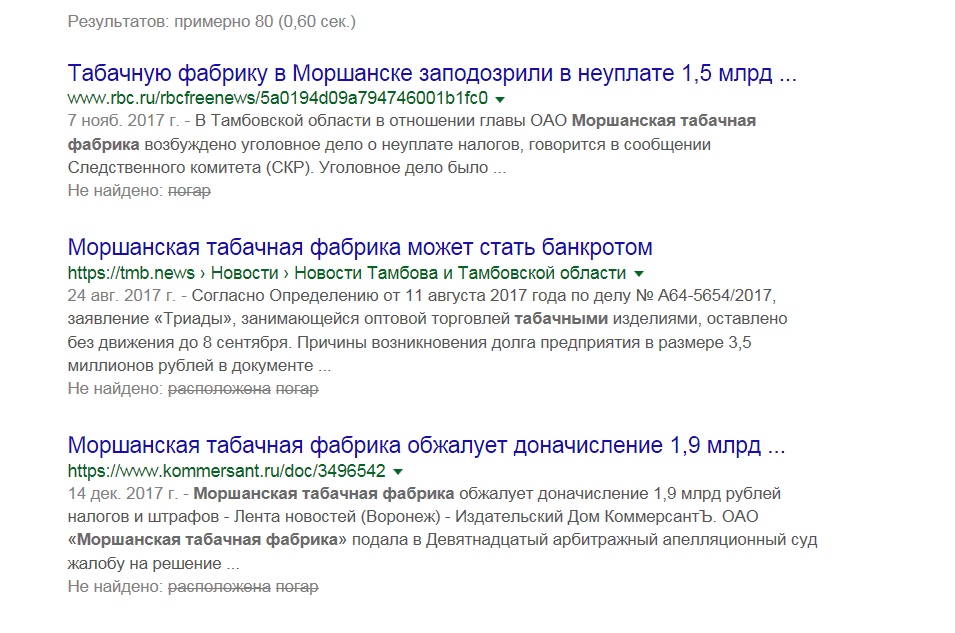Screen dimensions: 955x633
Task: Open the Kommersant result about доначисление 1,9 млрд
Action: (426, 445)
